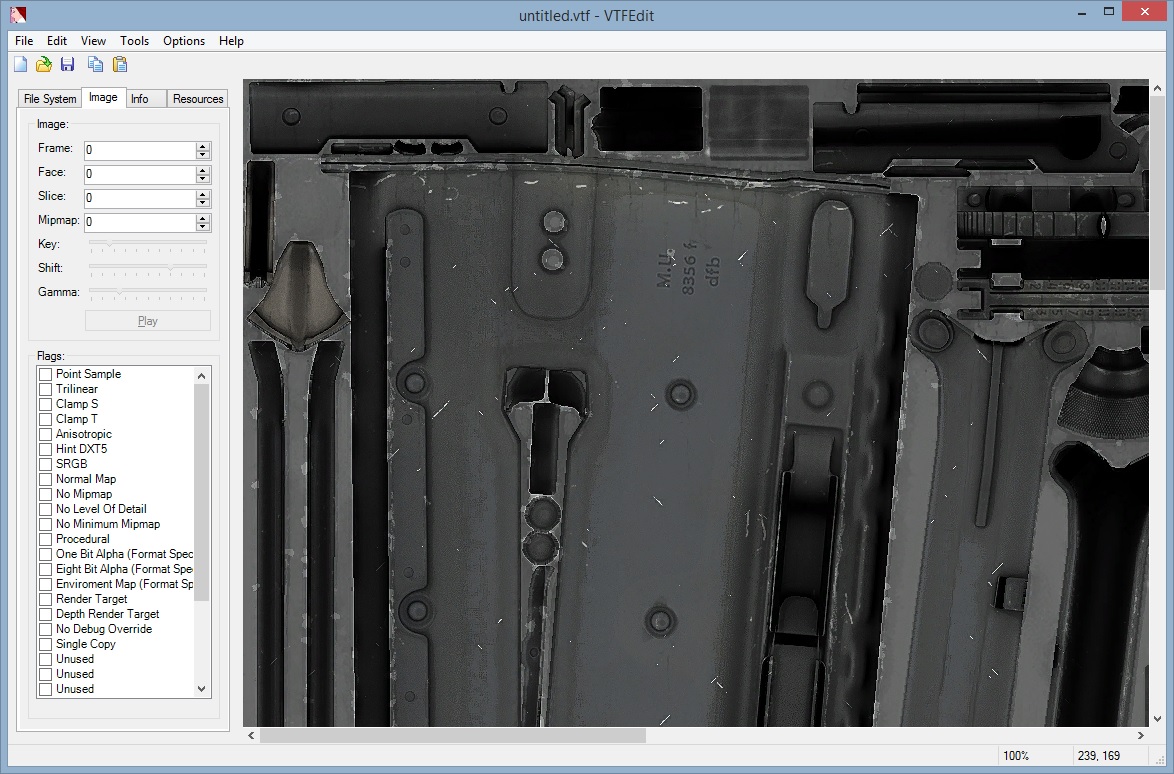Enable the Anisotropic flag

[46, 434]
